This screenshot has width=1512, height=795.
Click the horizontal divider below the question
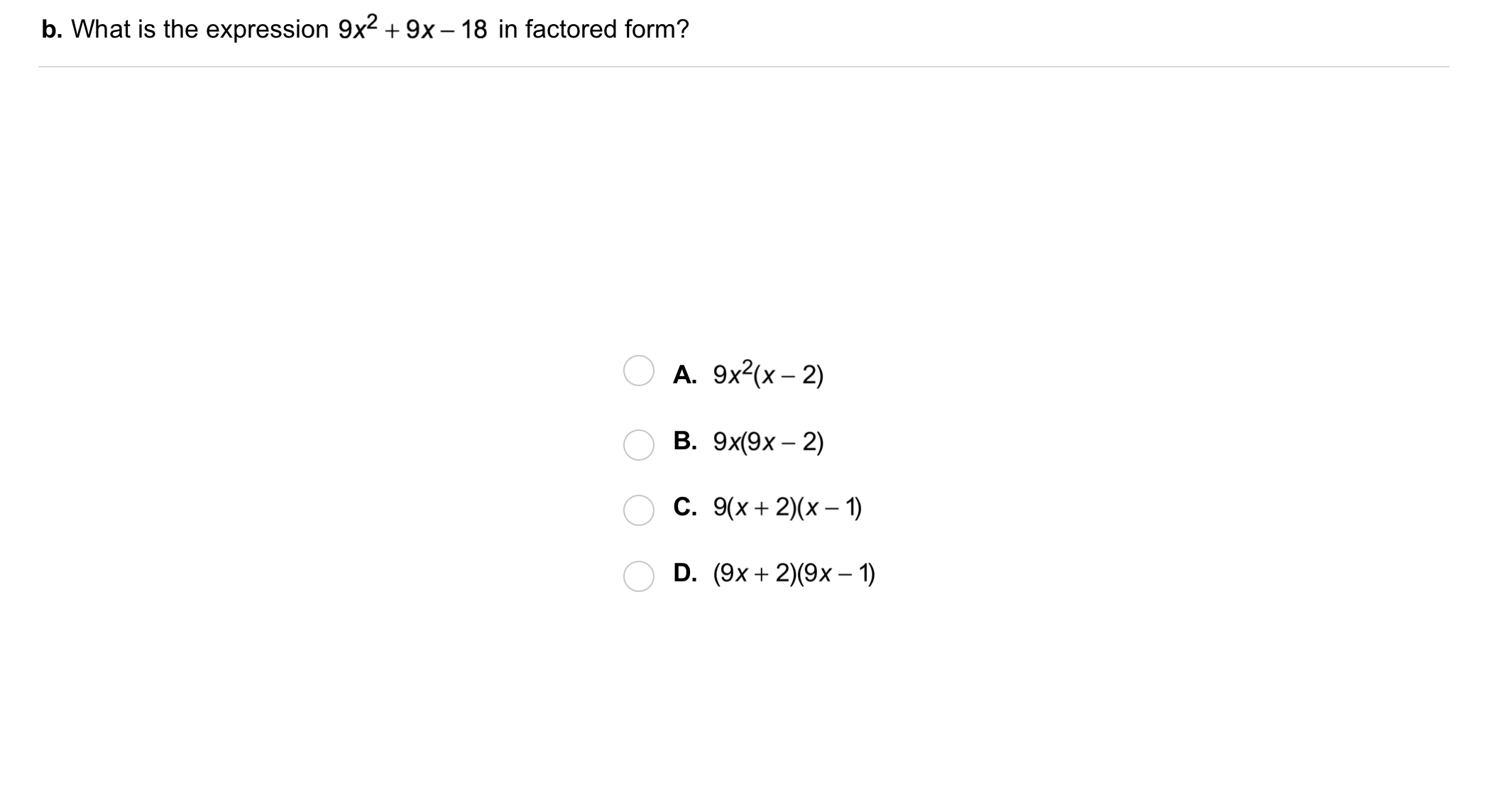click(x=743, y=67)
